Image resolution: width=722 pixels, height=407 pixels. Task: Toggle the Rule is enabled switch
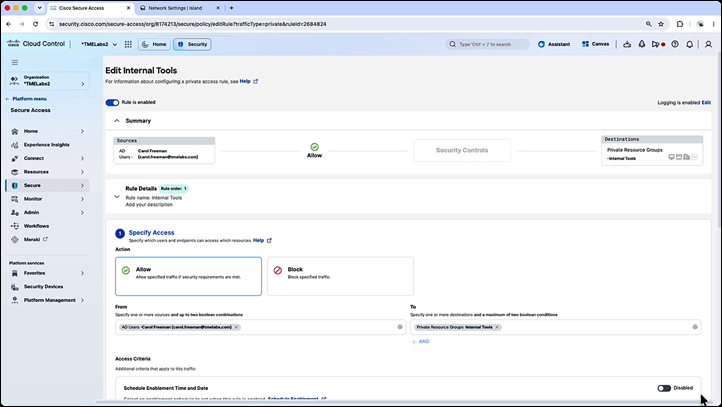pyautogui.click(x=112, y=102)
